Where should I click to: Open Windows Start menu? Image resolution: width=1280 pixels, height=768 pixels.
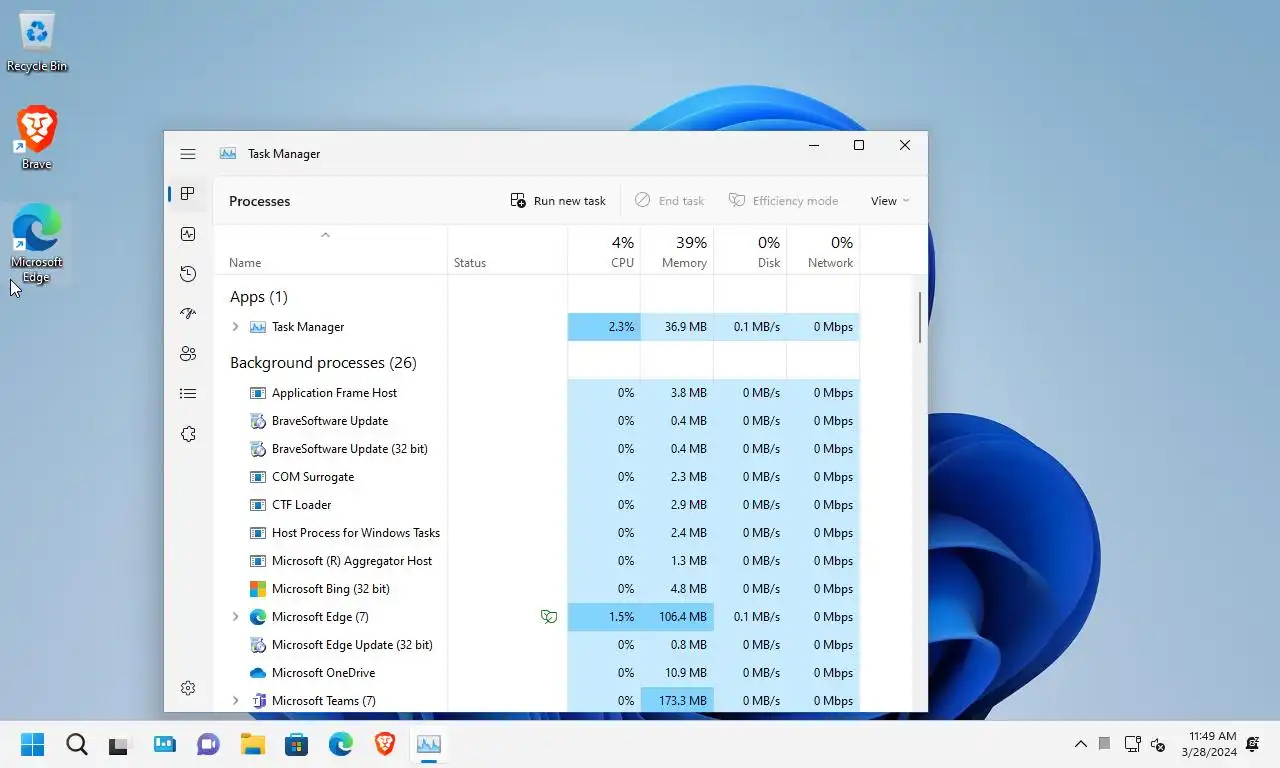[33, 744]
